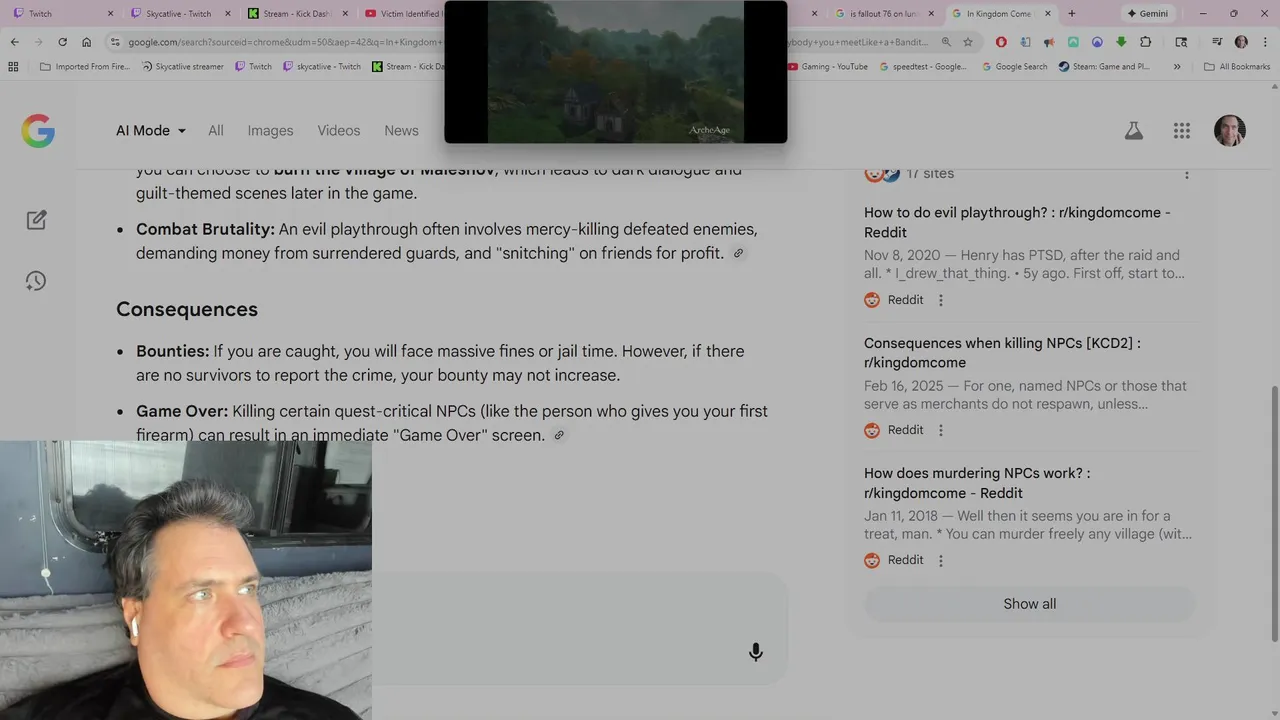
Task: Open options for Consequences killing NPCs result
Action: point(940,430)
